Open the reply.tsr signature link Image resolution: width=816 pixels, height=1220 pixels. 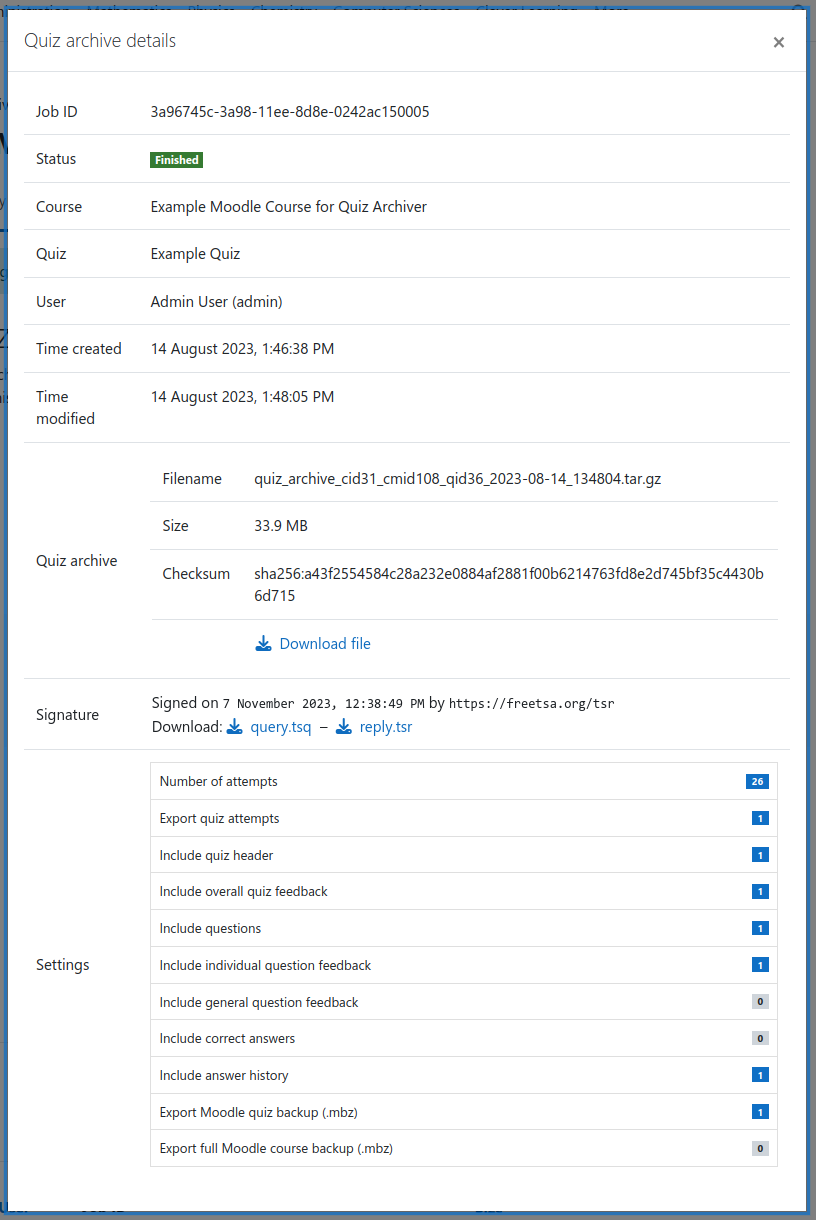click(x=386, y=727)
